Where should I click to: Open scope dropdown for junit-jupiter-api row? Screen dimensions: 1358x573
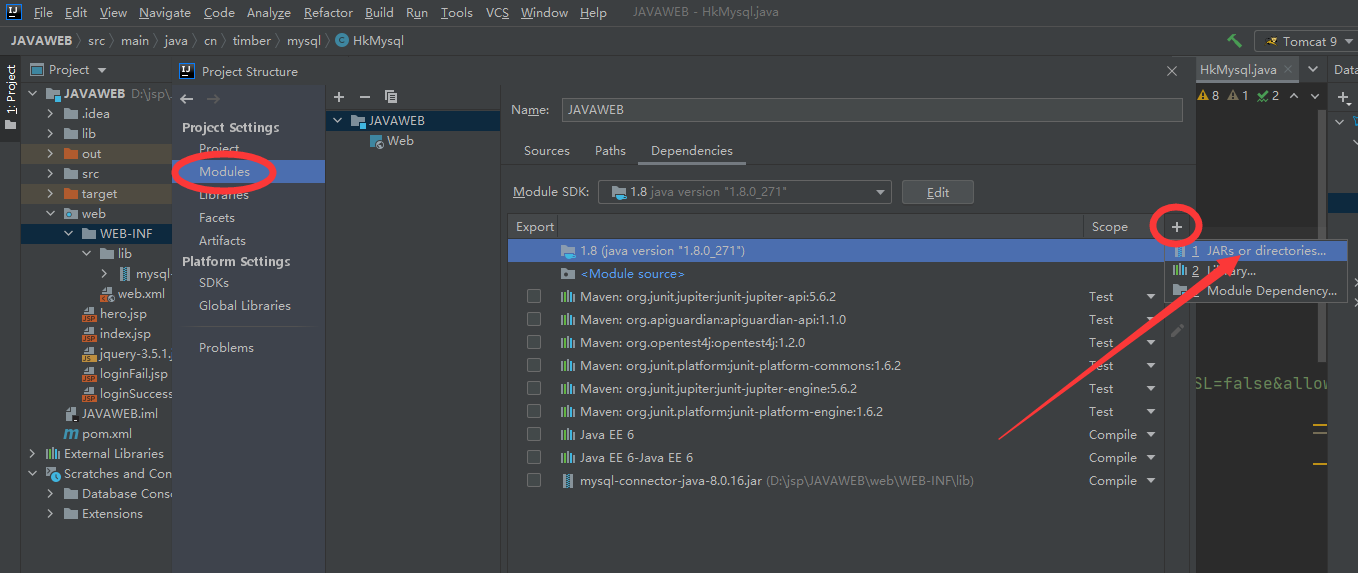pyautogui.click(x=1151, y=296)
